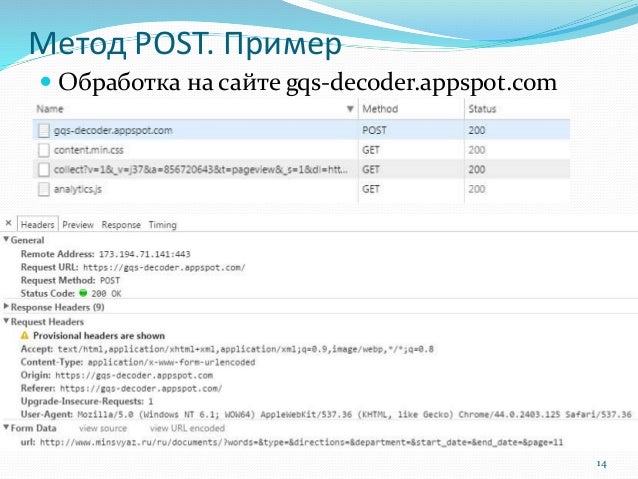Click the Origin header value
Image resolution: width=638 pixels, height=479 pixels.
click(x=134, y=375)
